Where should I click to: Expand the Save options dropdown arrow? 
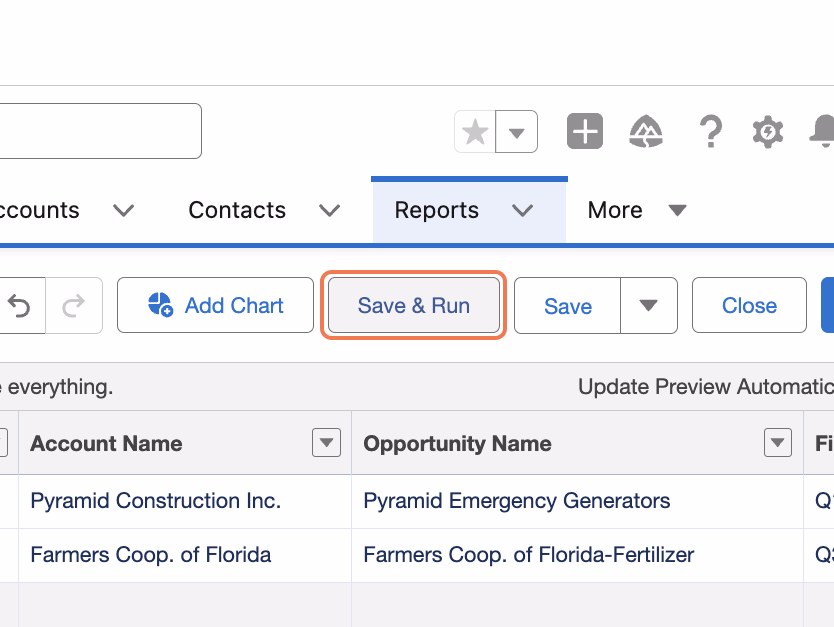pos(648,305)
